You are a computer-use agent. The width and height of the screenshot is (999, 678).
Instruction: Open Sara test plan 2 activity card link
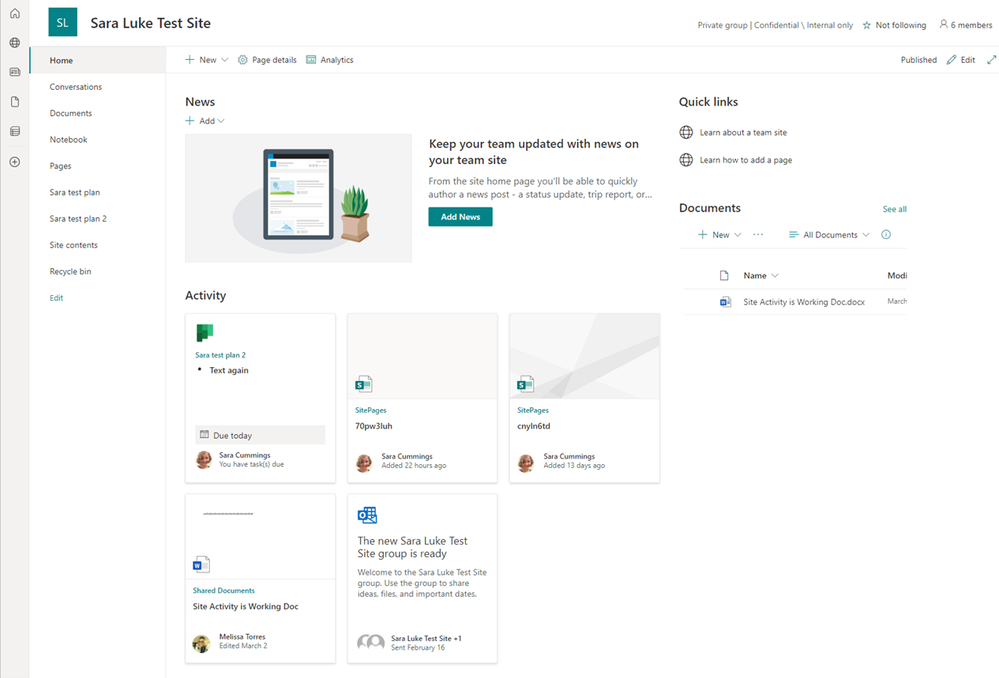[220, 355]
